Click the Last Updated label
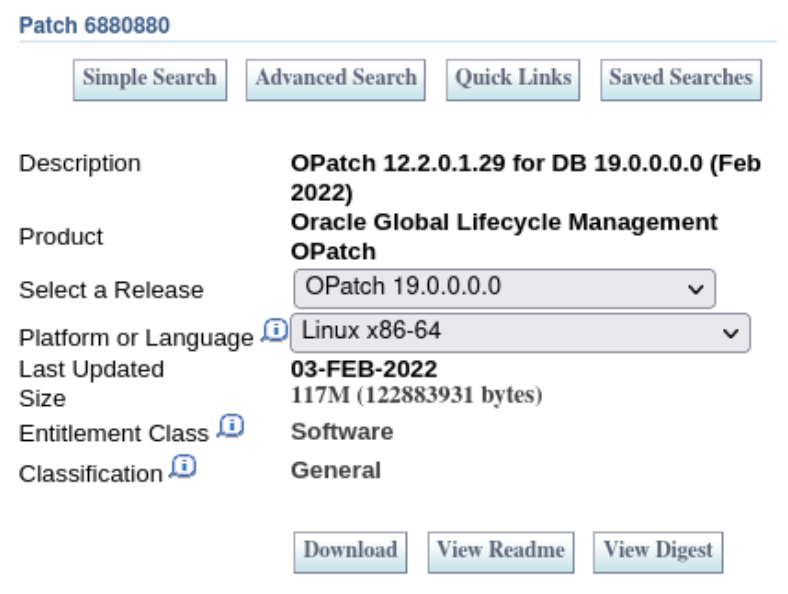This screenshot has height=594, width=788. click(x=91, y=369)
